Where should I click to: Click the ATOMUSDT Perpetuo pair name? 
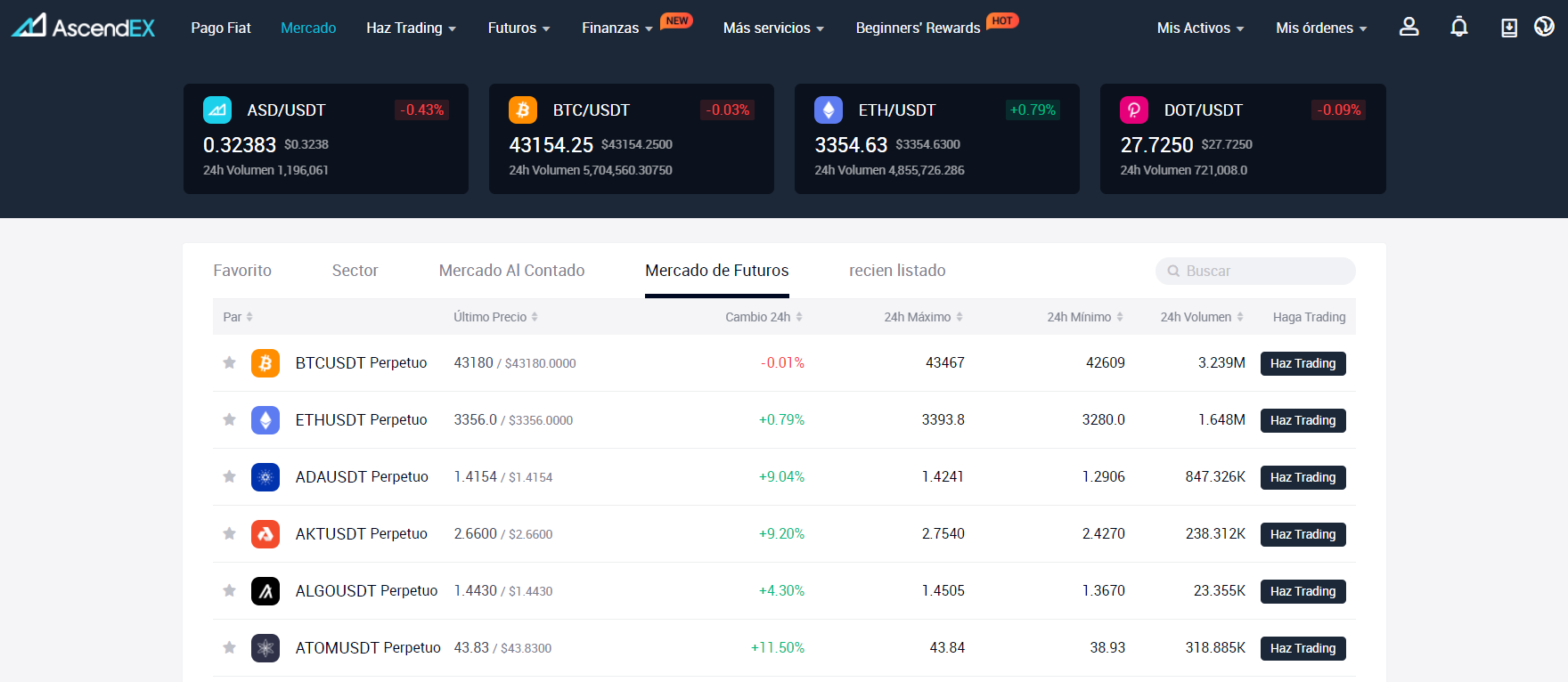coord(368,648)
